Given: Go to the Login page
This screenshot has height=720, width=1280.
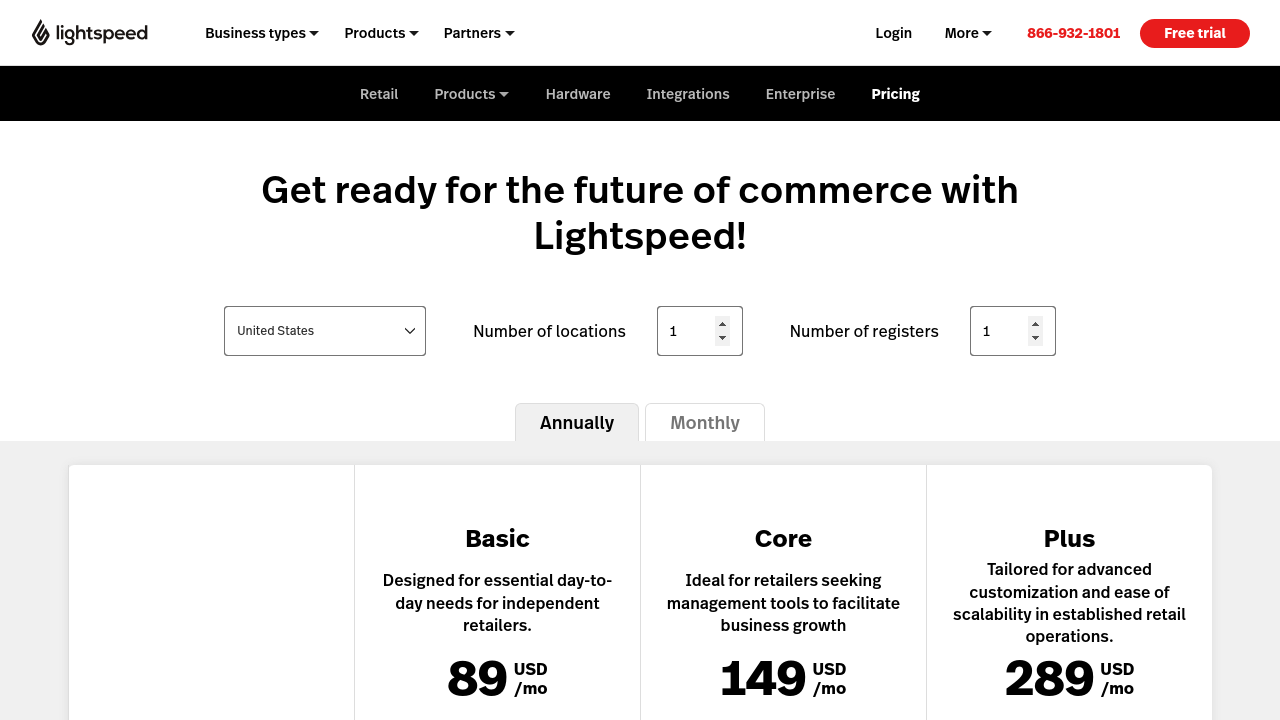Looking at the screenshot, I should coord(893,33).
